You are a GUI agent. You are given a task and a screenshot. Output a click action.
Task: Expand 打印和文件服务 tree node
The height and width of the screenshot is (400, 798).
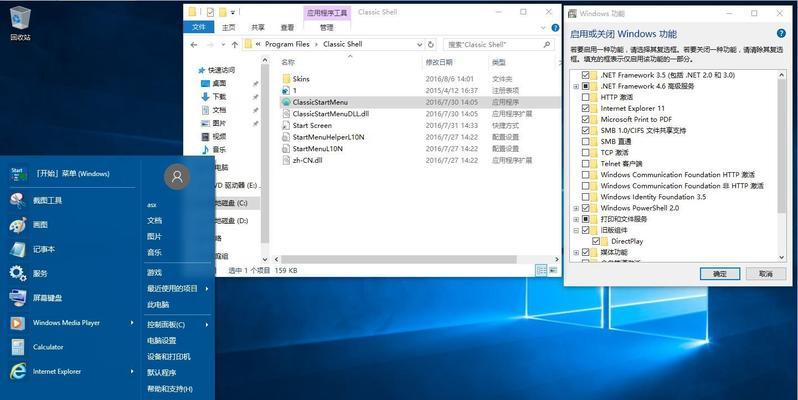tap(576, 219)
